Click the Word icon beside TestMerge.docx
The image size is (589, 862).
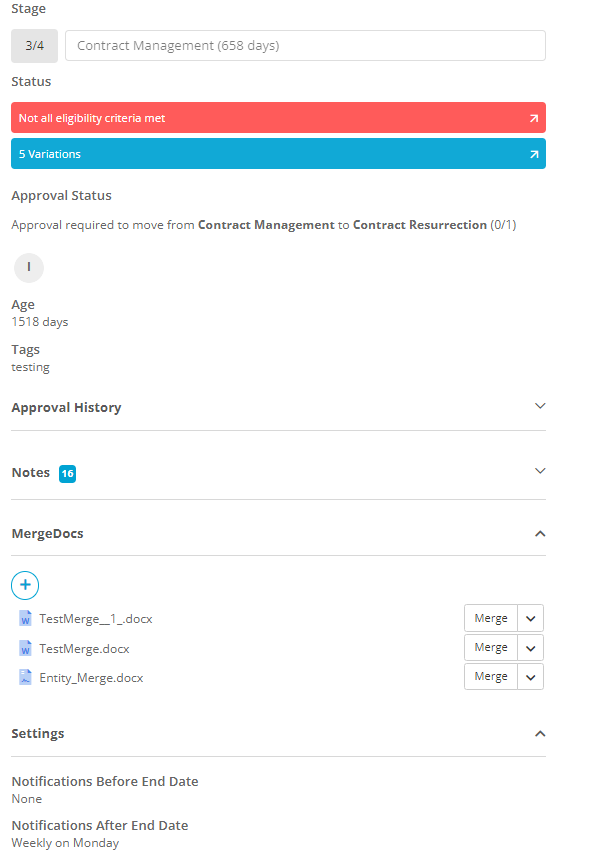coord(24,647)
